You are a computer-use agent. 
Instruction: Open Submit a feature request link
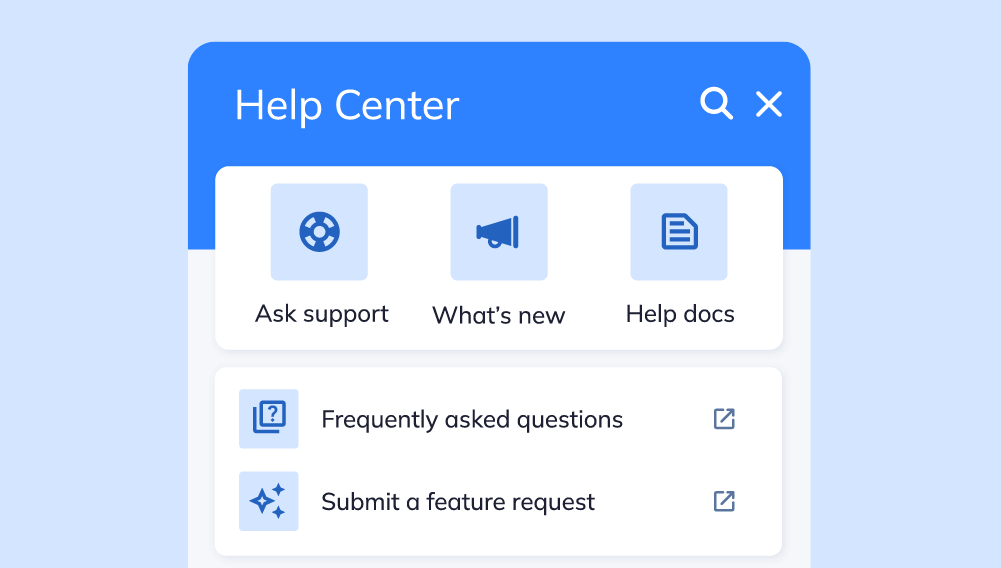pos(458,502)
